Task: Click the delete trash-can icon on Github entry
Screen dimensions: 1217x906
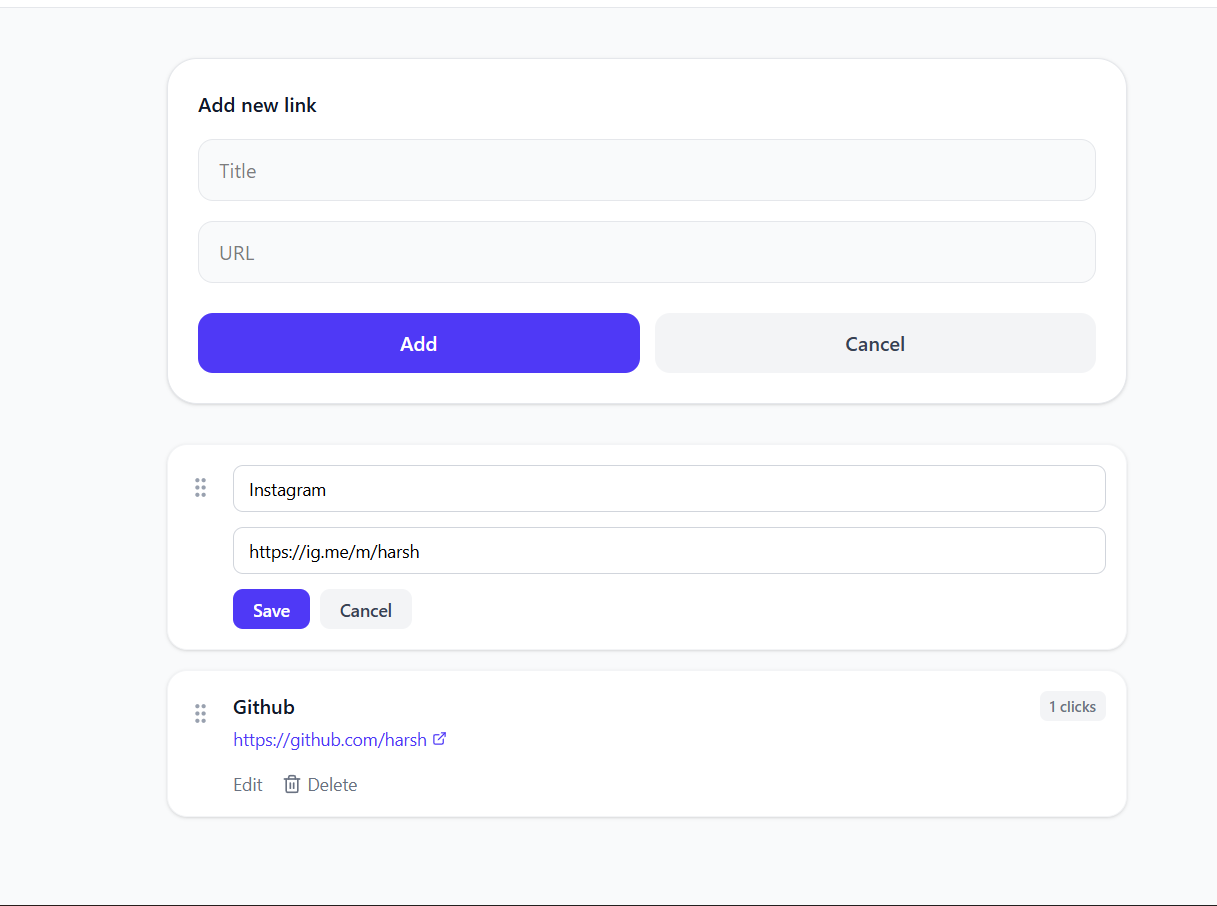Action: click(291, 784)
